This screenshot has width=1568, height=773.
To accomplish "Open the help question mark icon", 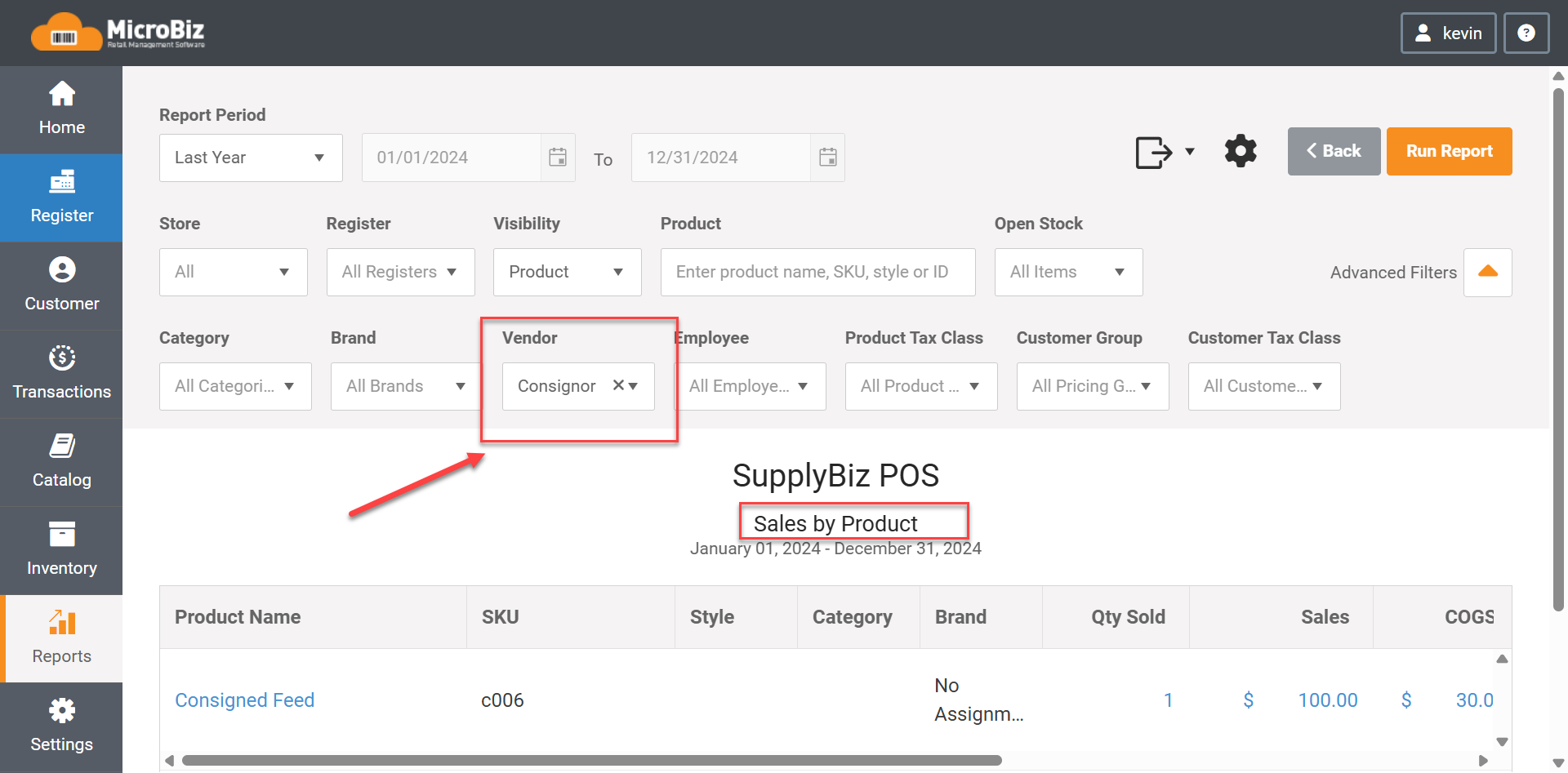I will coord(1526,33).
